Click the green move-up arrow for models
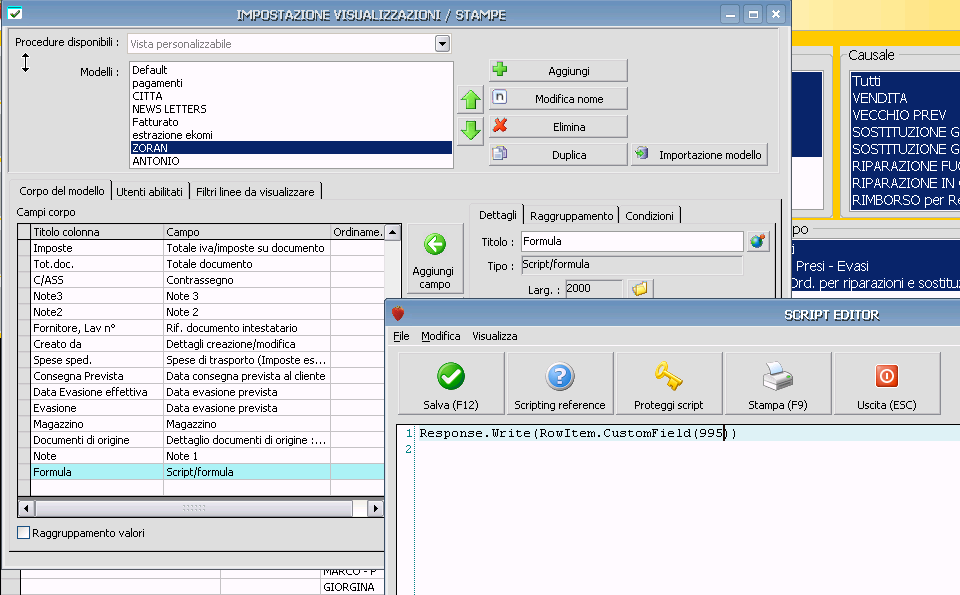 (470, 100)
